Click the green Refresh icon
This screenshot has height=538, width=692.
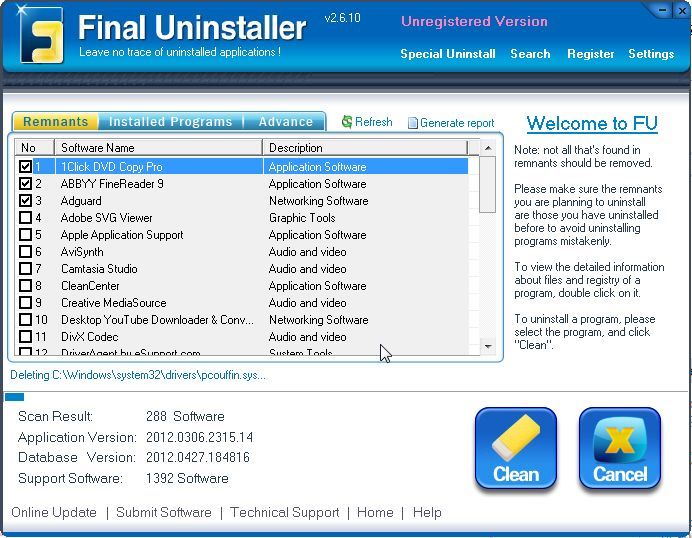pyautogui.click(x=347, y=122)
